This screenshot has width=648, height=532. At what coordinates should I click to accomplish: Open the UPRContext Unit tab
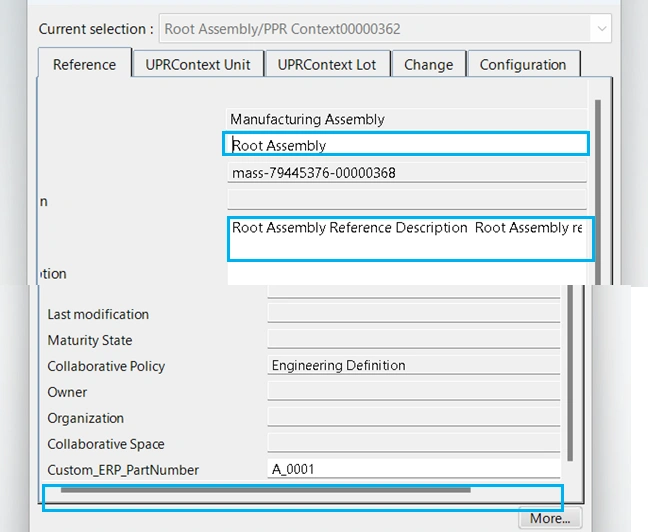198,65
